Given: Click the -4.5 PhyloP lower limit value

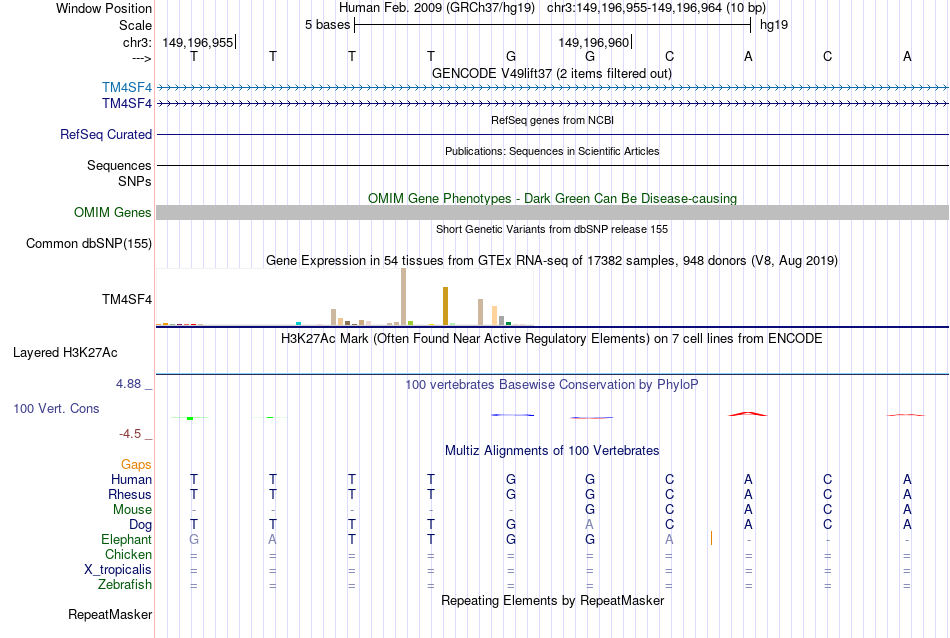Looking at the screenshot, I should coord(130,434).
